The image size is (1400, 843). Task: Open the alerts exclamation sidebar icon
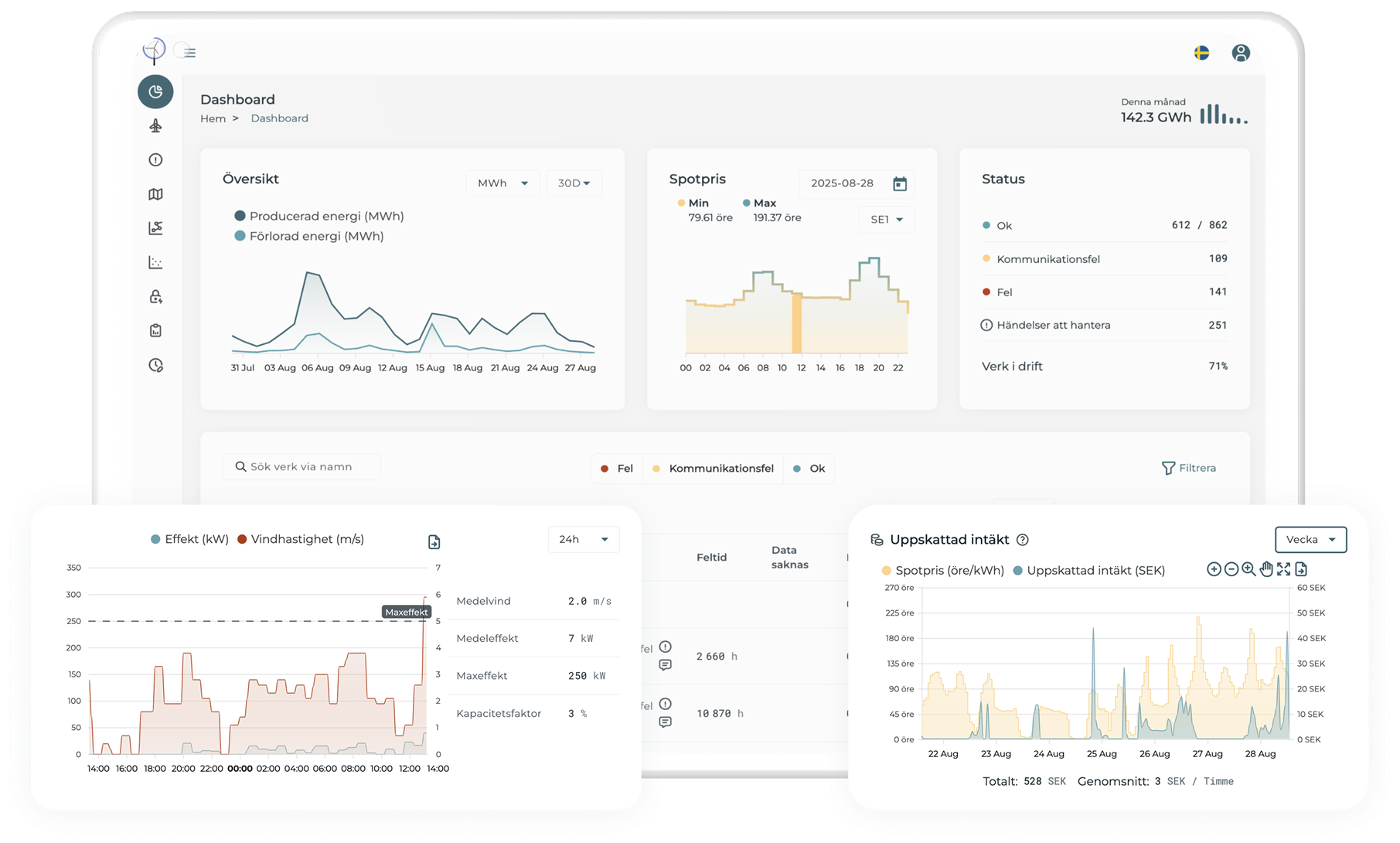155,160
